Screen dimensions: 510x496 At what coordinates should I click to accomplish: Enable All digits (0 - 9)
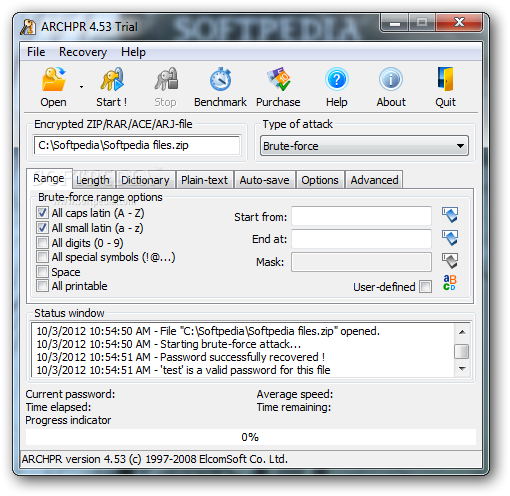point(42,242)
